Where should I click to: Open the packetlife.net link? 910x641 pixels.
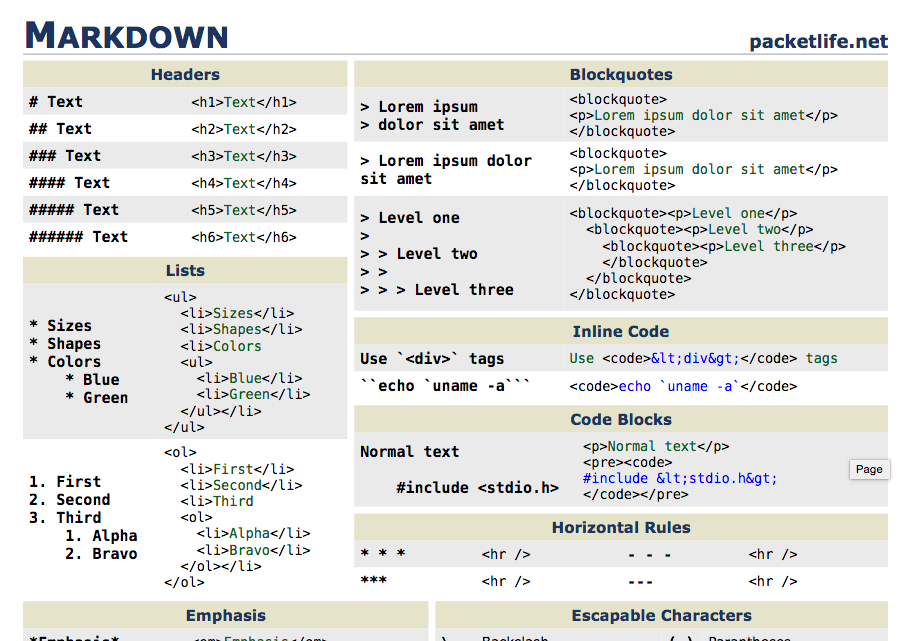click(x=818, y=41)
